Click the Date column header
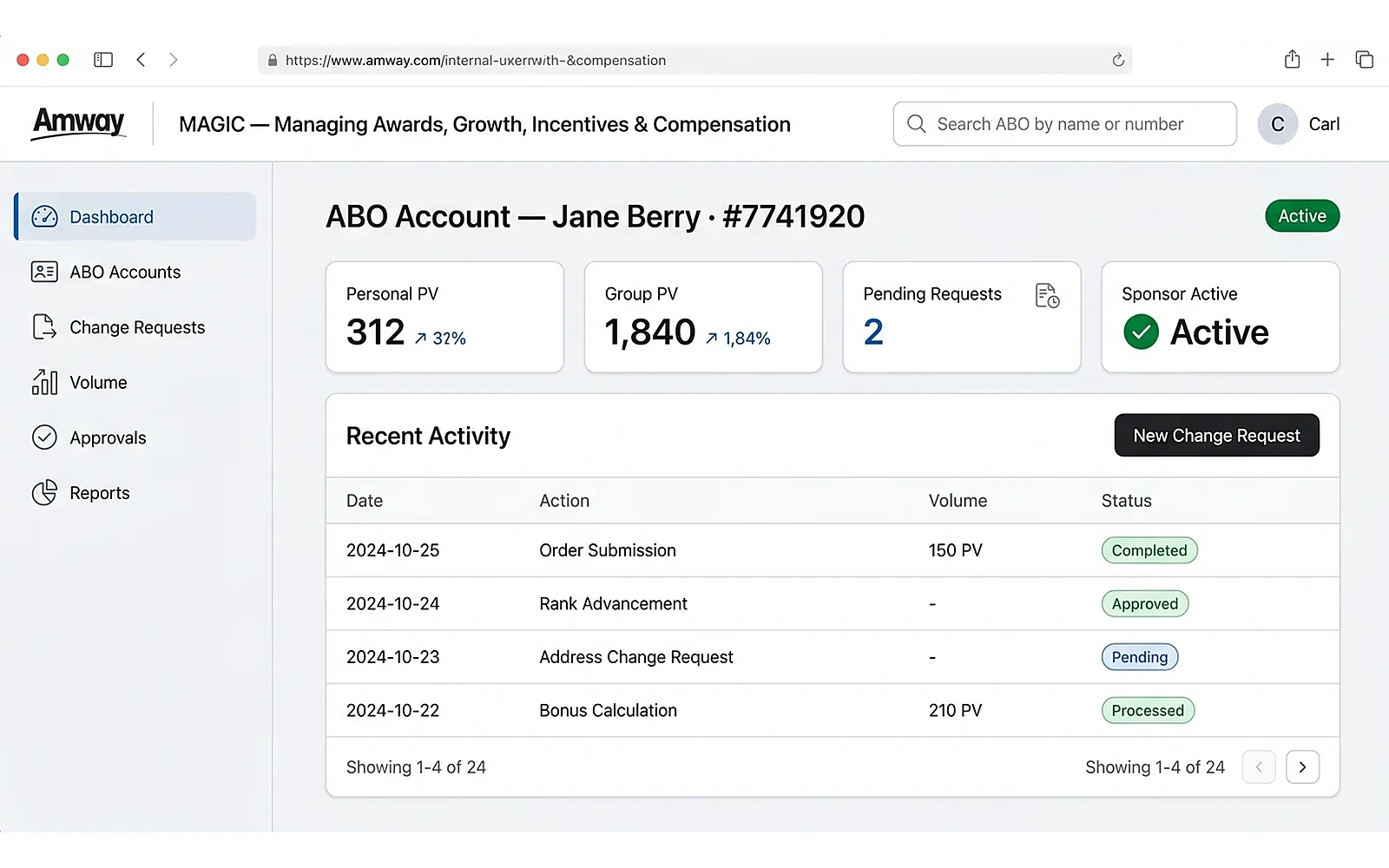 click(x=365, y=501)
